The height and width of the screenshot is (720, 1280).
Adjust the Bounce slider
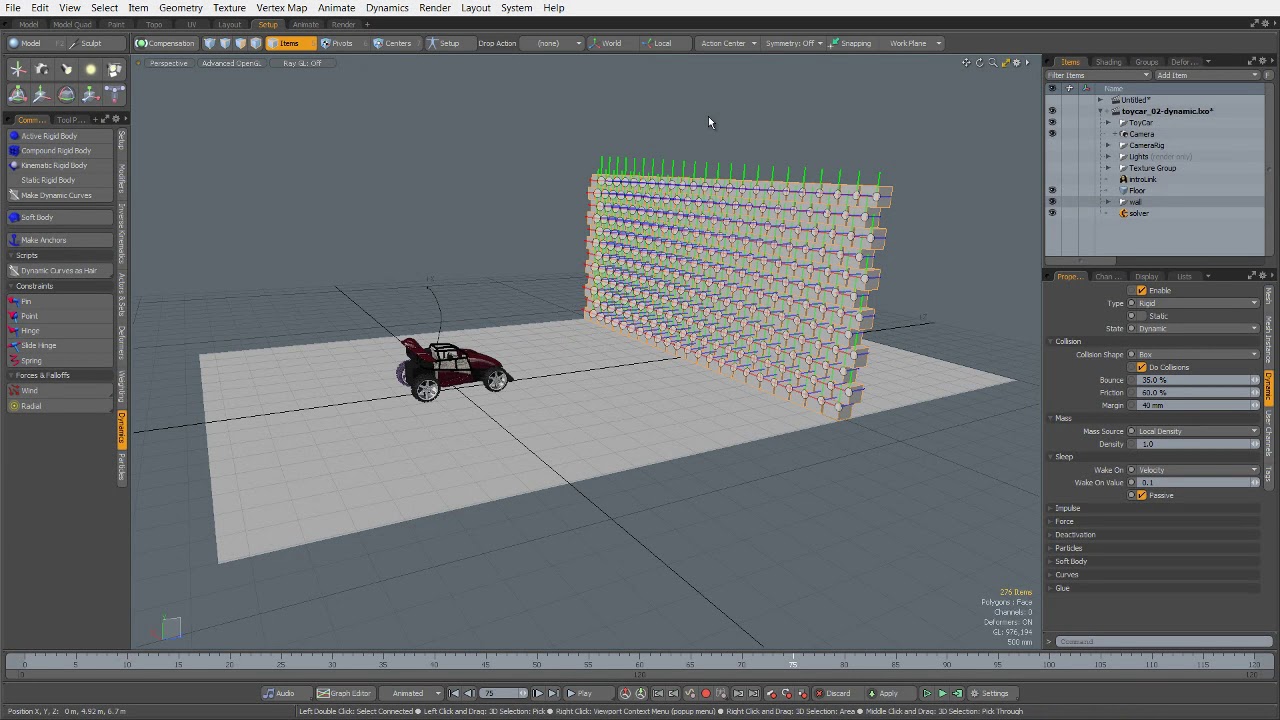click(1196, 380)
